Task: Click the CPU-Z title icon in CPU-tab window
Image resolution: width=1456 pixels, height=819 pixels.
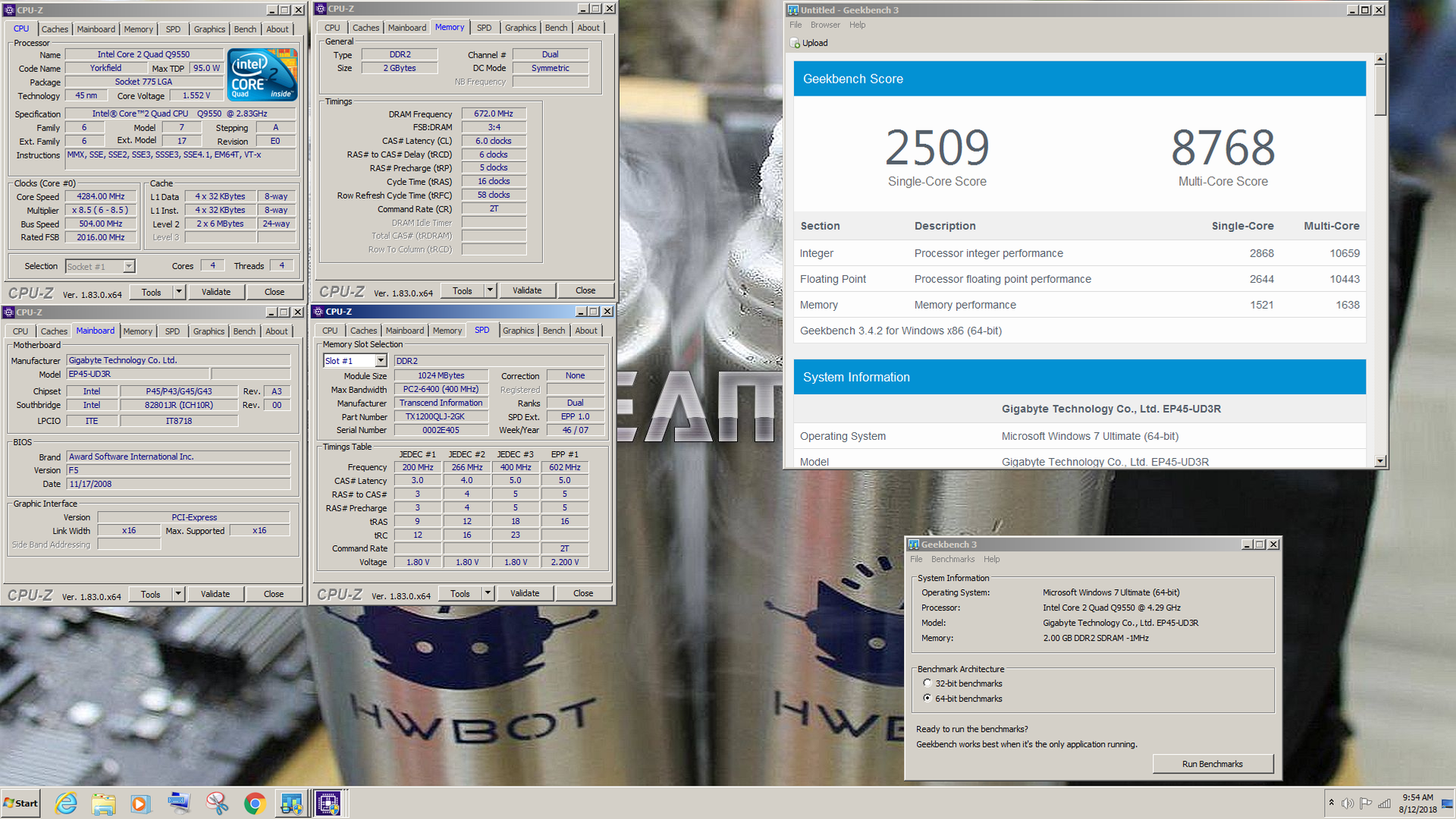Action: 9,10
